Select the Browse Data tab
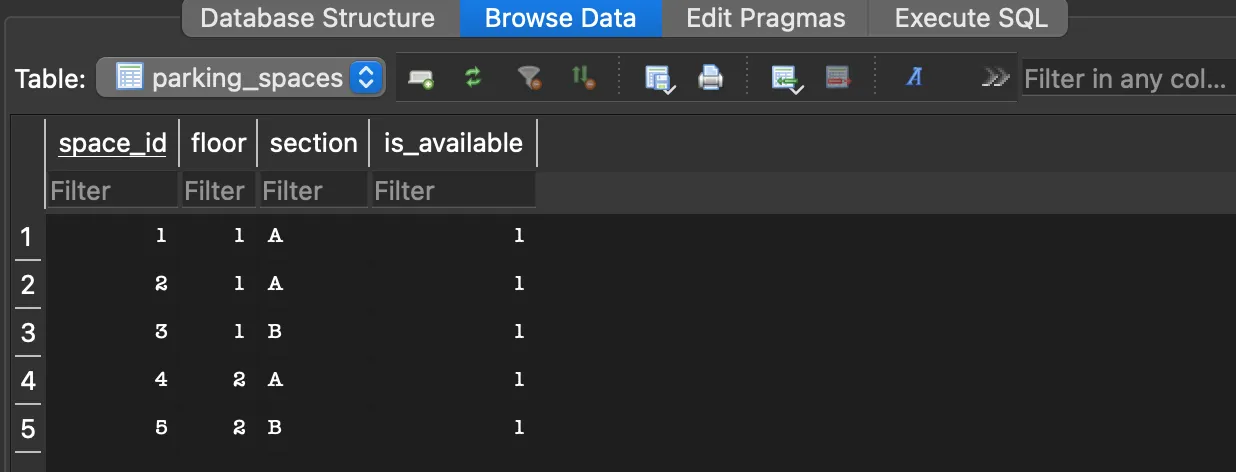The image size is (1236, 472). pos(560,18)
